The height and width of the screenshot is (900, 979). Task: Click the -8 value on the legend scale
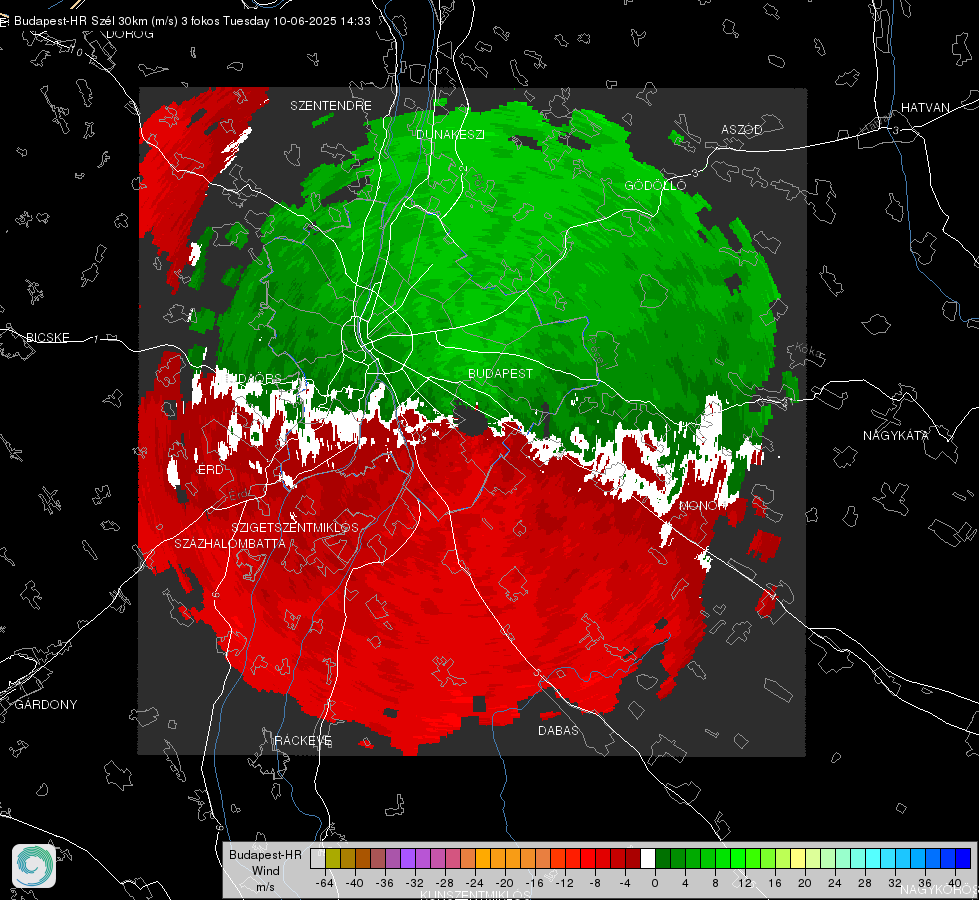click(x=595, y=883)
